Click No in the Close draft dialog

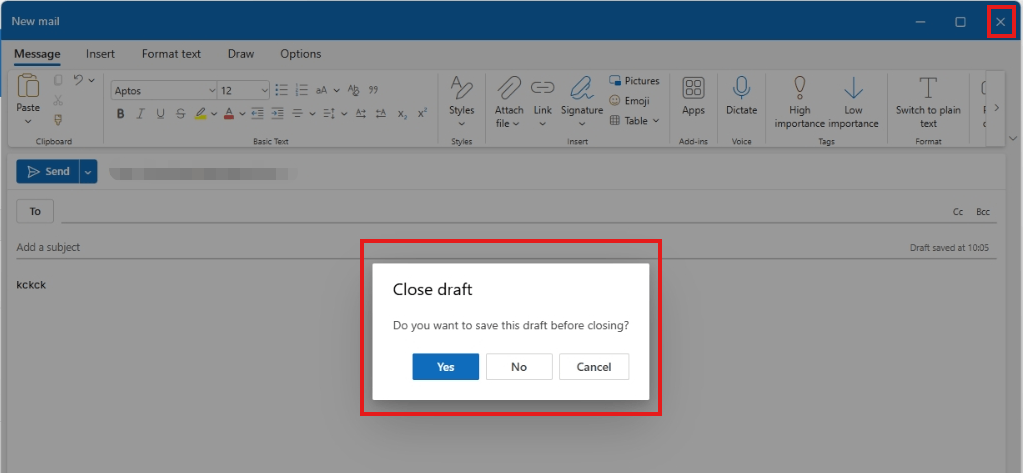click(x=519, y=367)
